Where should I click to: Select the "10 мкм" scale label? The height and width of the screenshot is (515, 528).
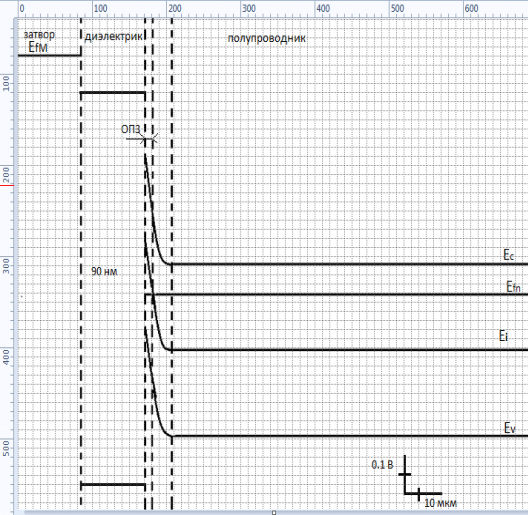440,503
